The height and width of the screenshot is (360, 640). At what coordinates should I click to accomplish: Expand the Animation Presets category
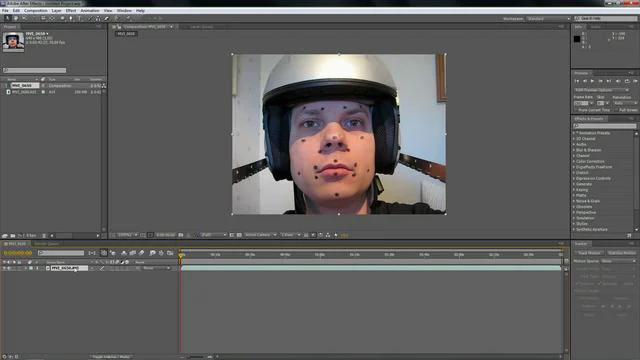click(574, 133)
